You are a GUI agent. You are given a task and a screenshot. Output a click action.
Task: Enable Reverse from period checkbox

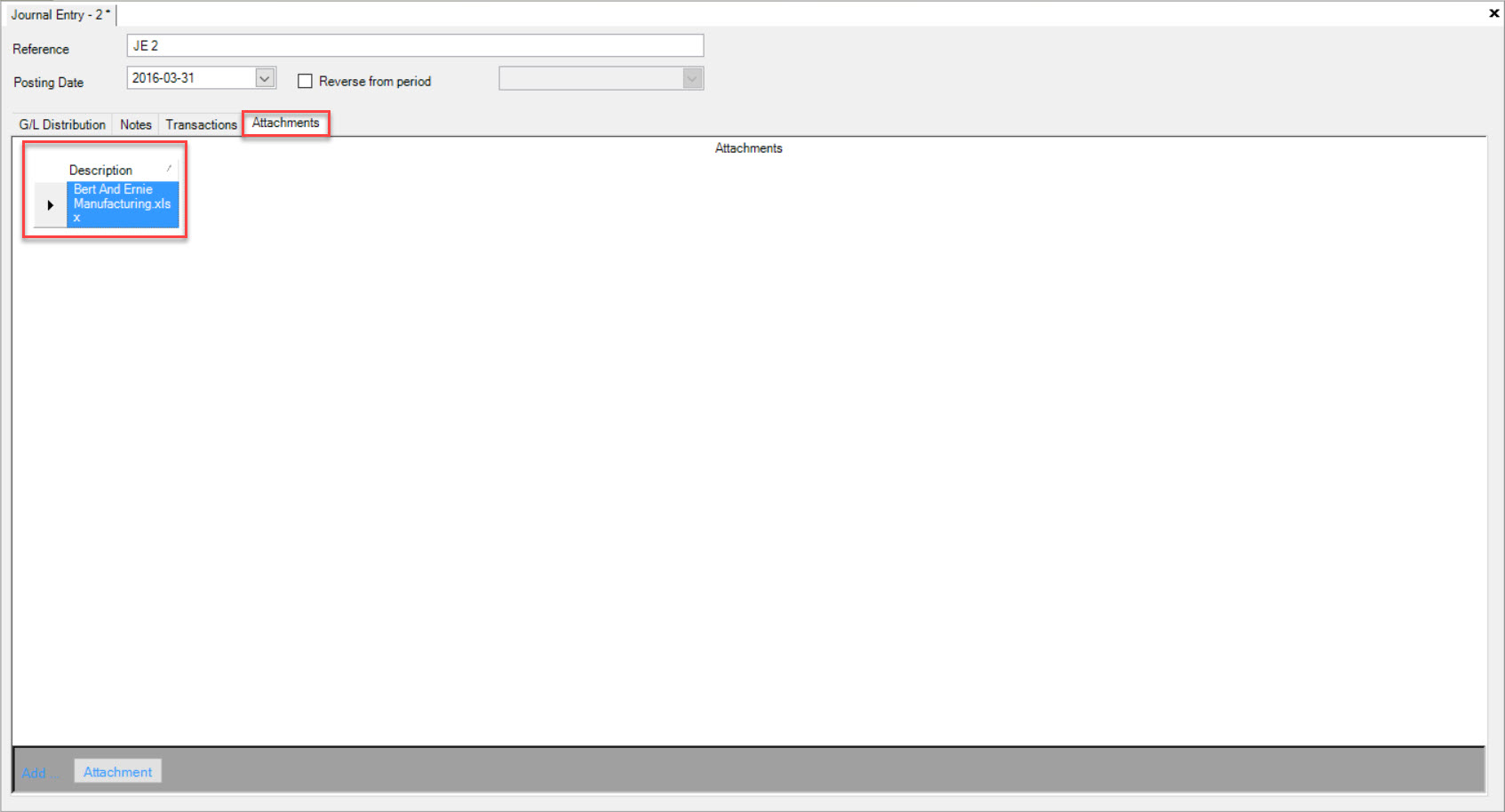pos(305,81)
